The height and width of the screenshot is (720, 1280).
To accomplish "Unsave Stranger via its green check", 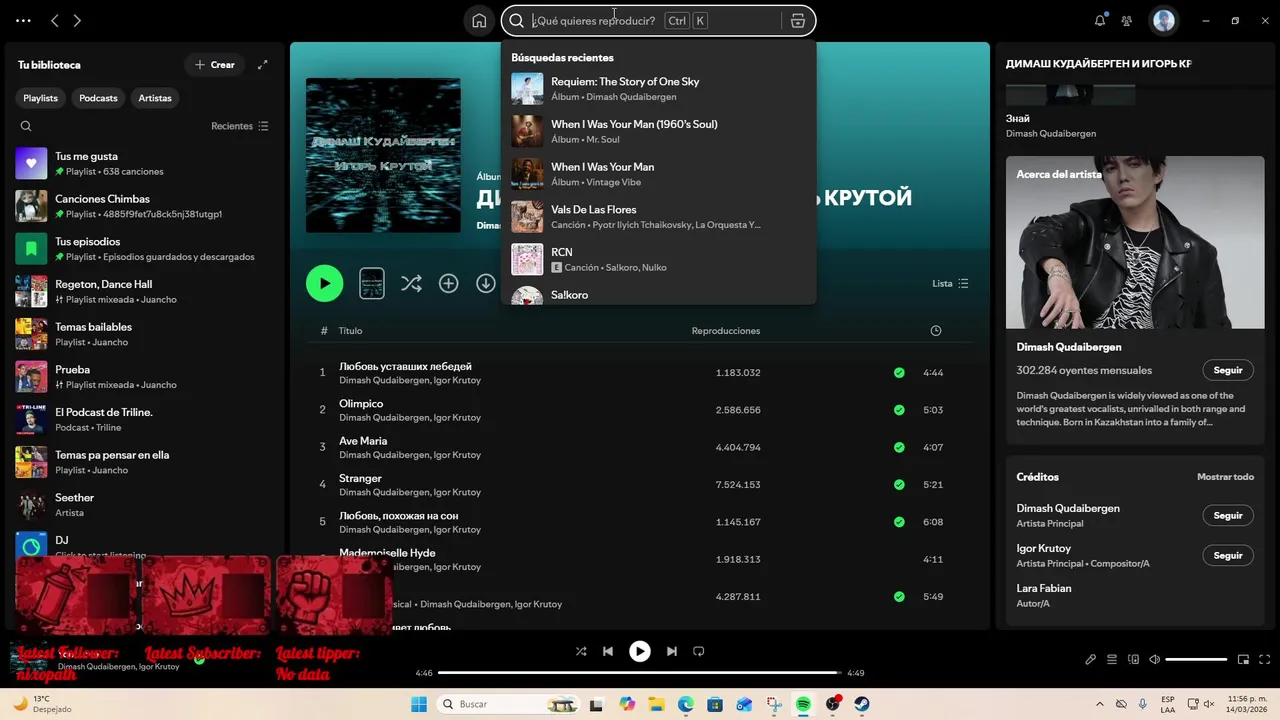I will pos(899,484).
